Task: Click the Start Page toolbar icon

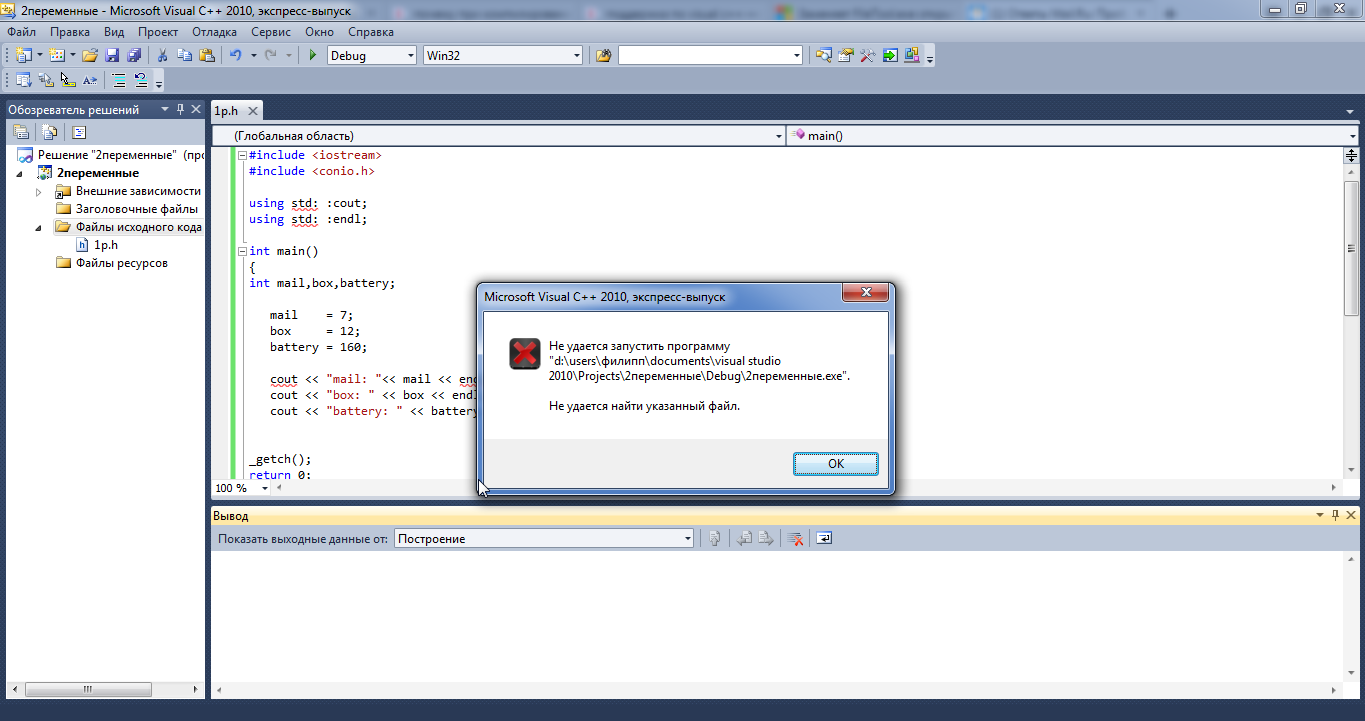Action: [x=889, y=55]
